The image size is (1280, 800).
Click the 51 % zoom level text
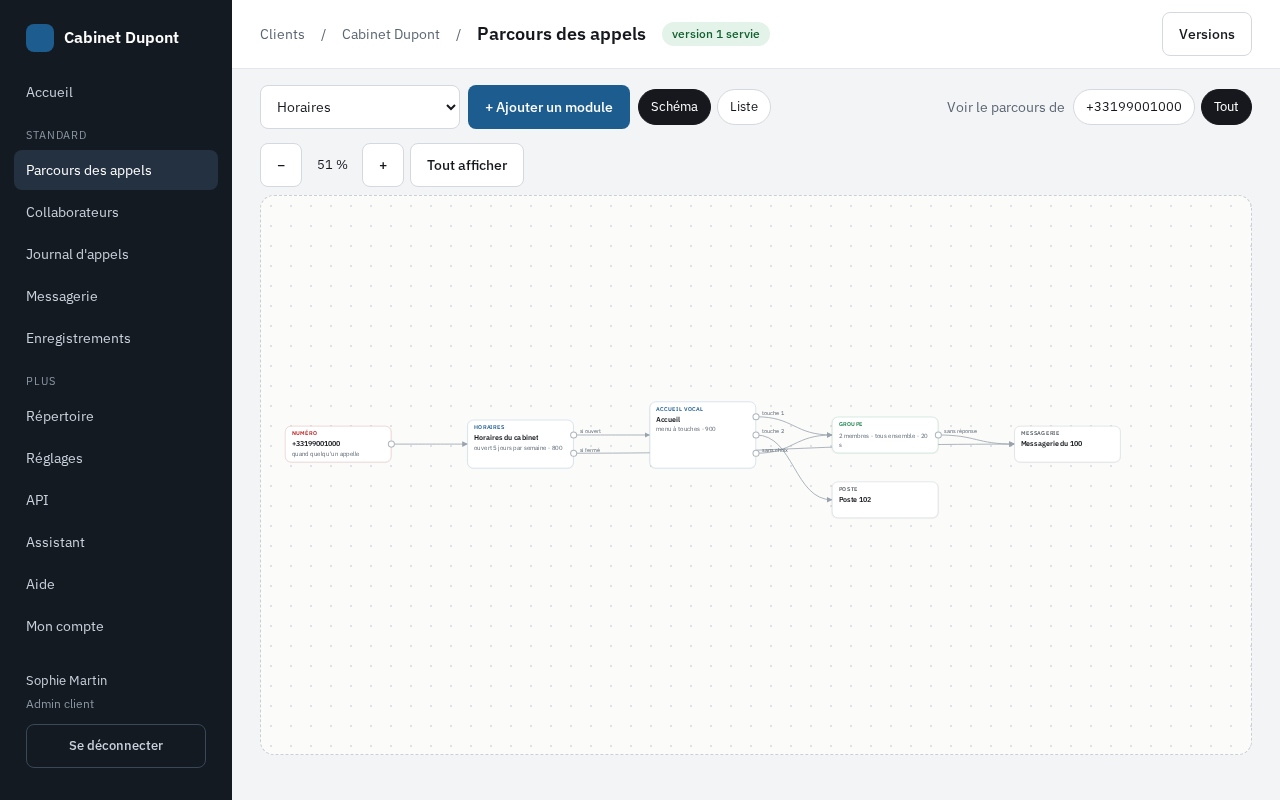[x=332, y=165]
